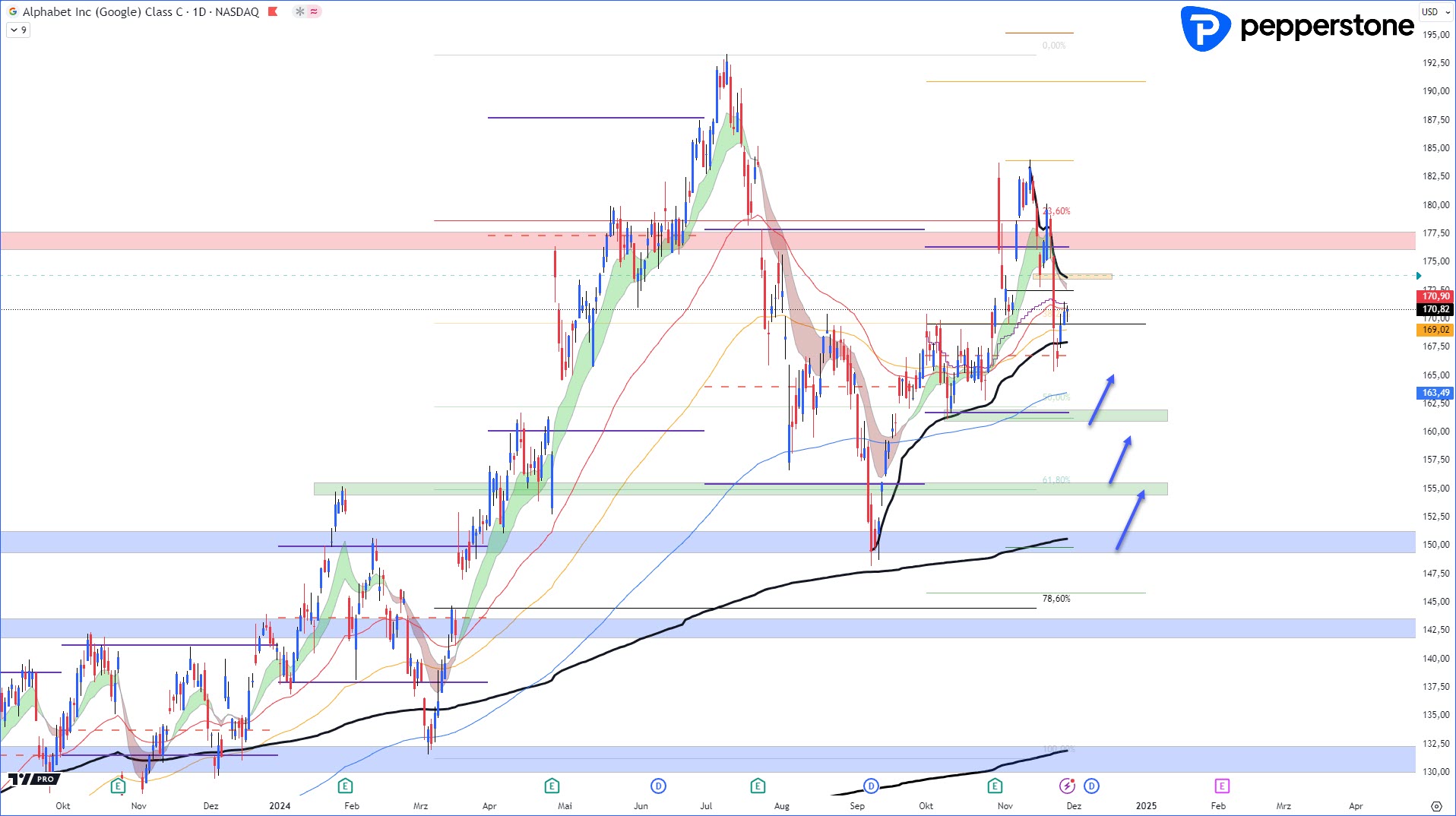Image resolution: width=1456 pixels, height=816 pixels.
Task: Open the earnings marker just before Mai
Action: [x=552, y=786]
